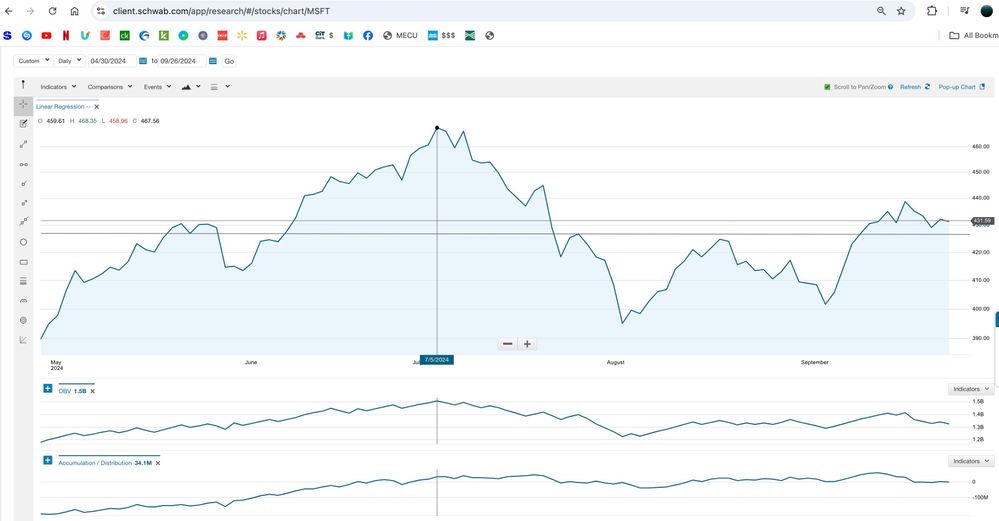Viewport: 999px width, 521px height.
Task: Bookmark this page with star icon
Action: 901,11
